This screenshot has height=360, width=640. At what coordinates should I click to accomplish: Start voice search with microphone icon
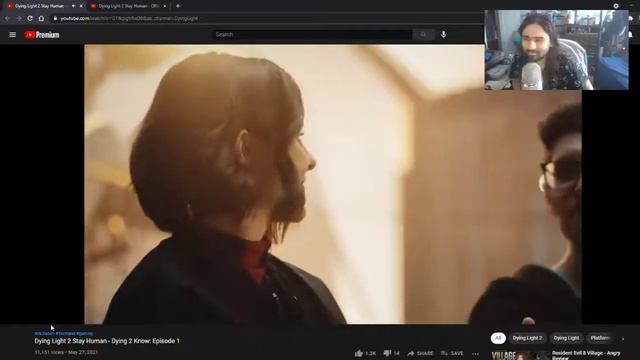443,35
